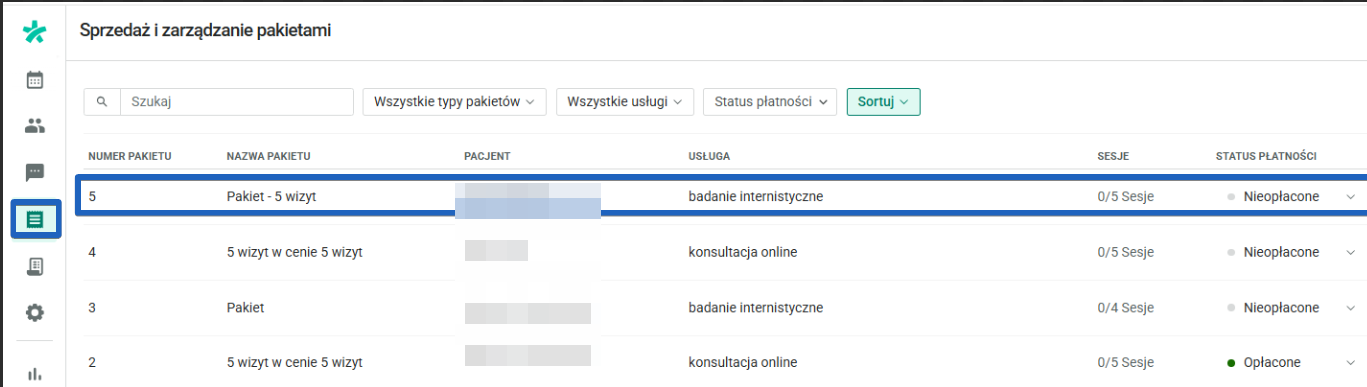
Task: Open the patients (people) sidebar icon
Action: coord(35,126)
